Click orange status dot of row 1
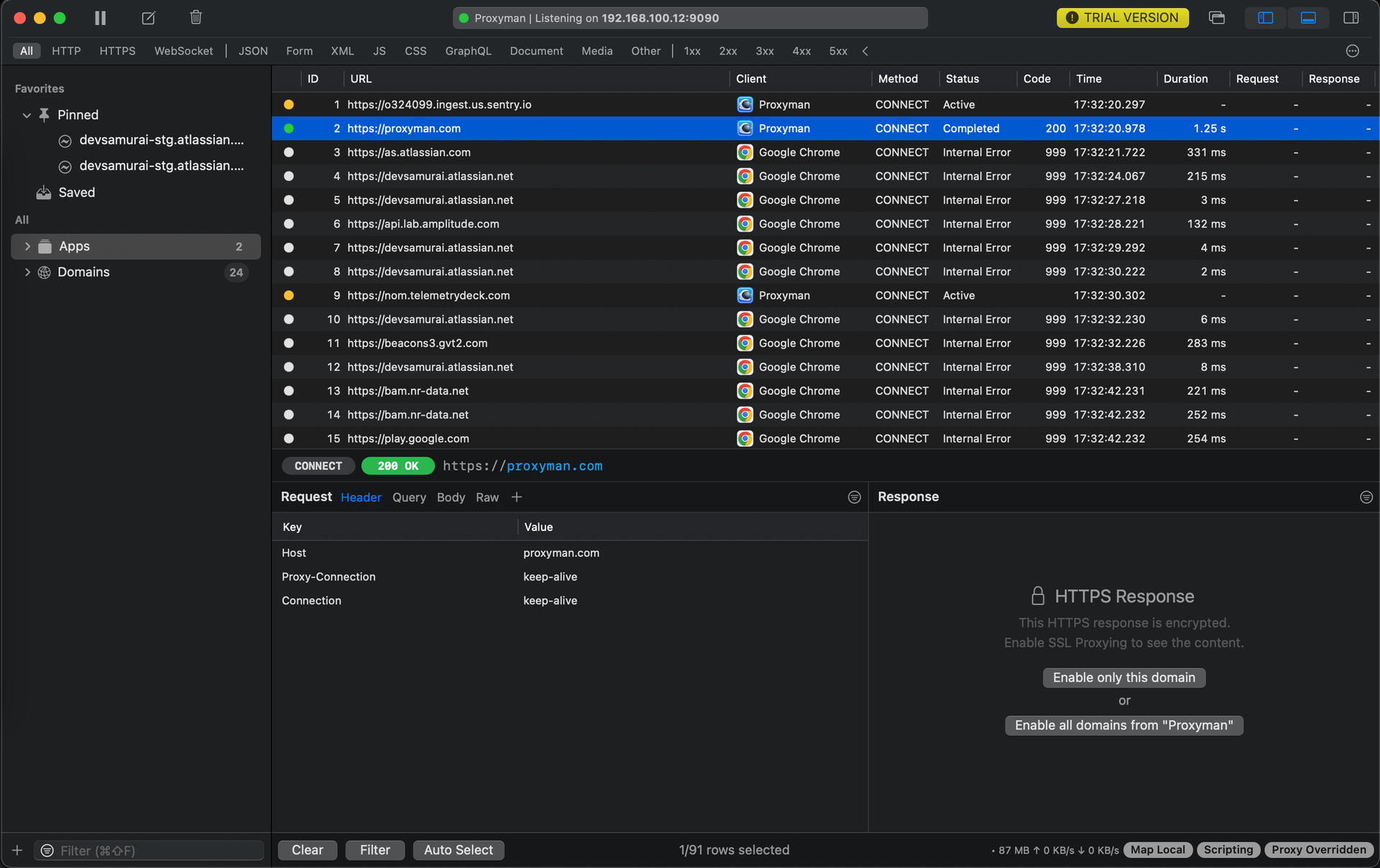1380x868 pixels. click(289, 105)
